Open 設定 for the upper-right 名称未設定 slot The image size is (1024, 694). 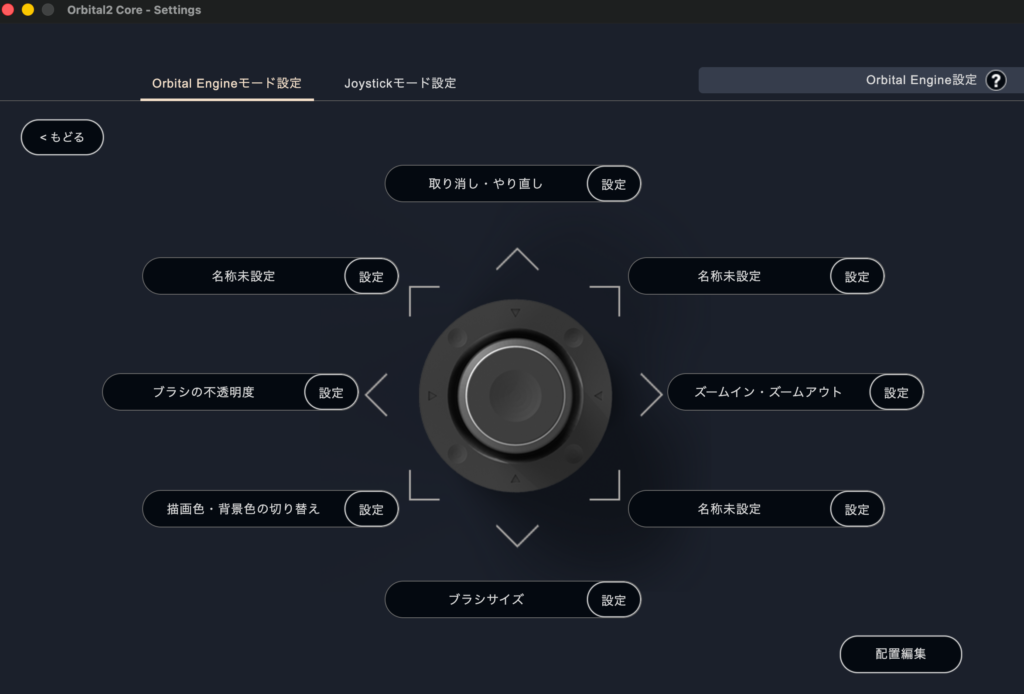click(857, 276)
